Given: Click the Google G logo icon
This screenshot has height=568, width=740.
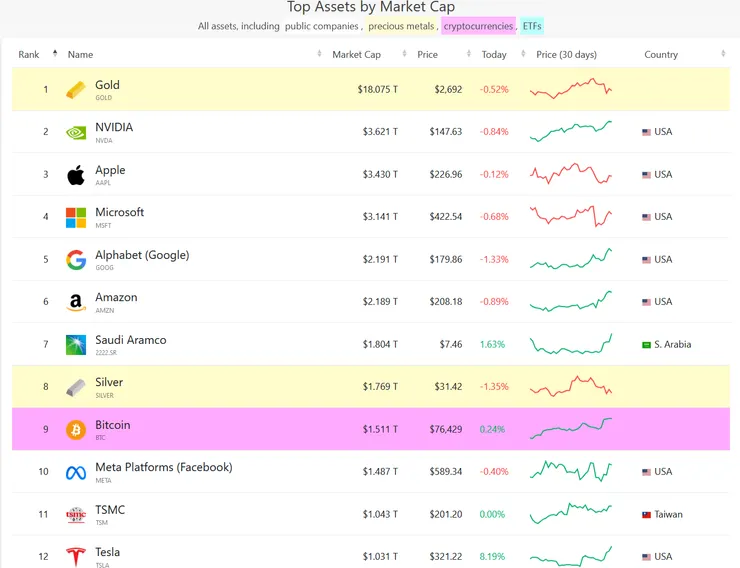Looking at the screenshot, I should click(76, 260).
